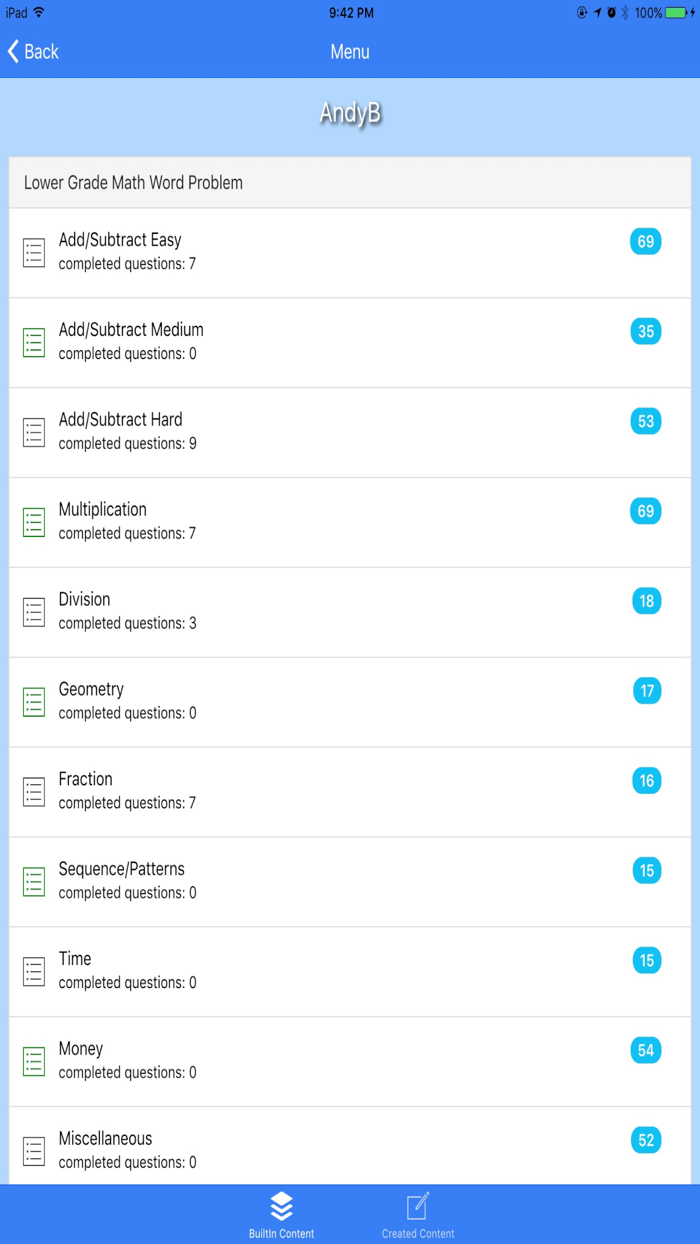The width and height of the screenshot is (700, 1244).
Task: Switch to the BuiltIn Content tab
Action: 281,1210
